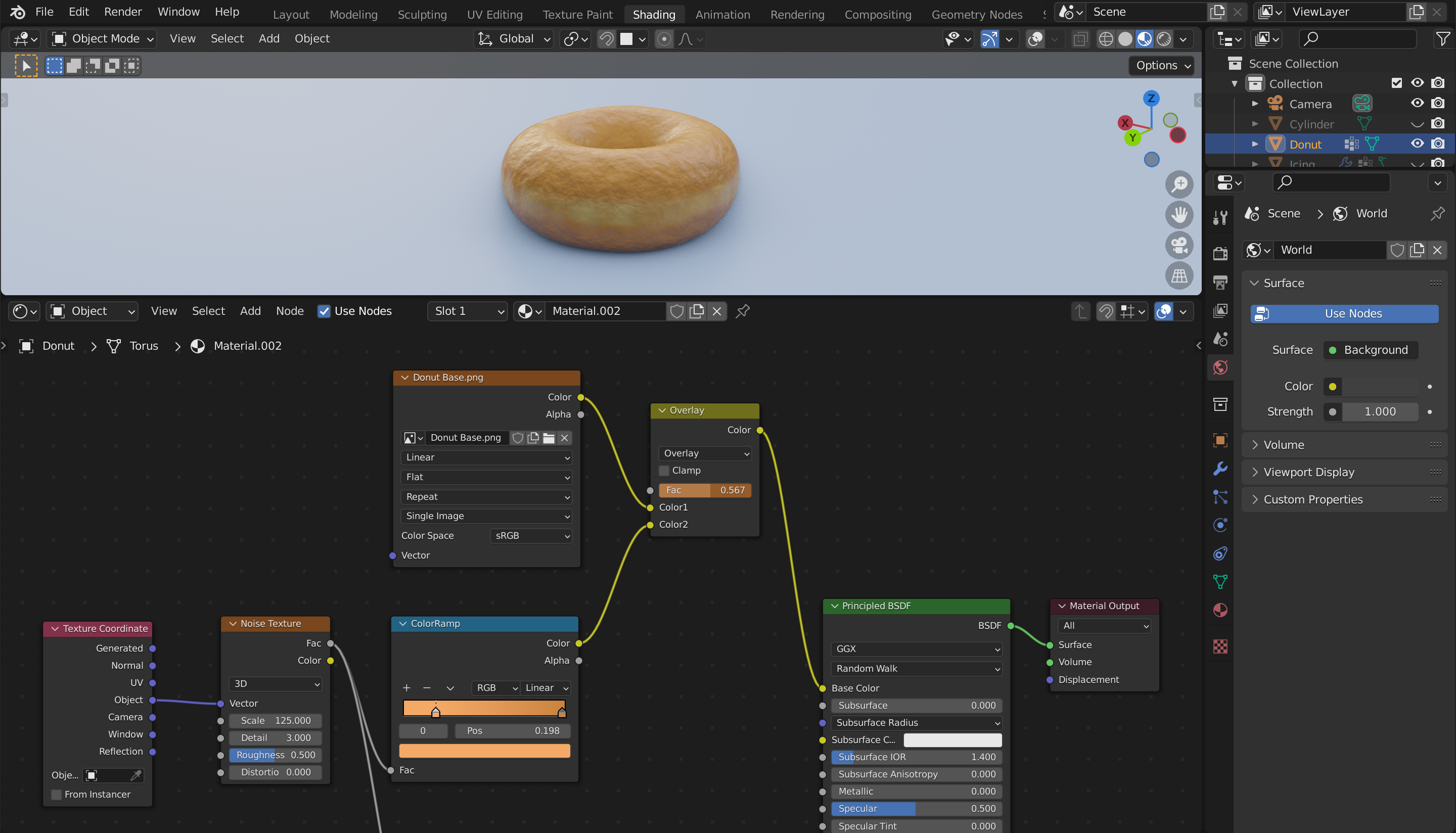
Task: Switch to the Compositing workspace tab
Action: 878,14
